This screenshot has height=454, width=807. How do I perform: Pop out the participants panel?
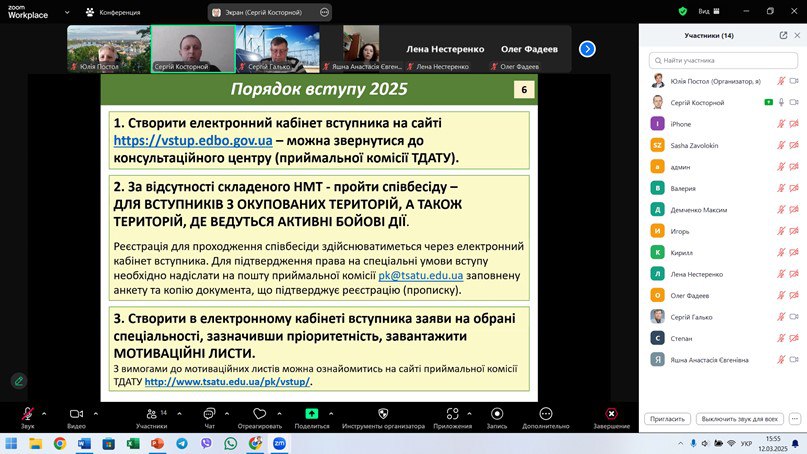click(783, 35)
